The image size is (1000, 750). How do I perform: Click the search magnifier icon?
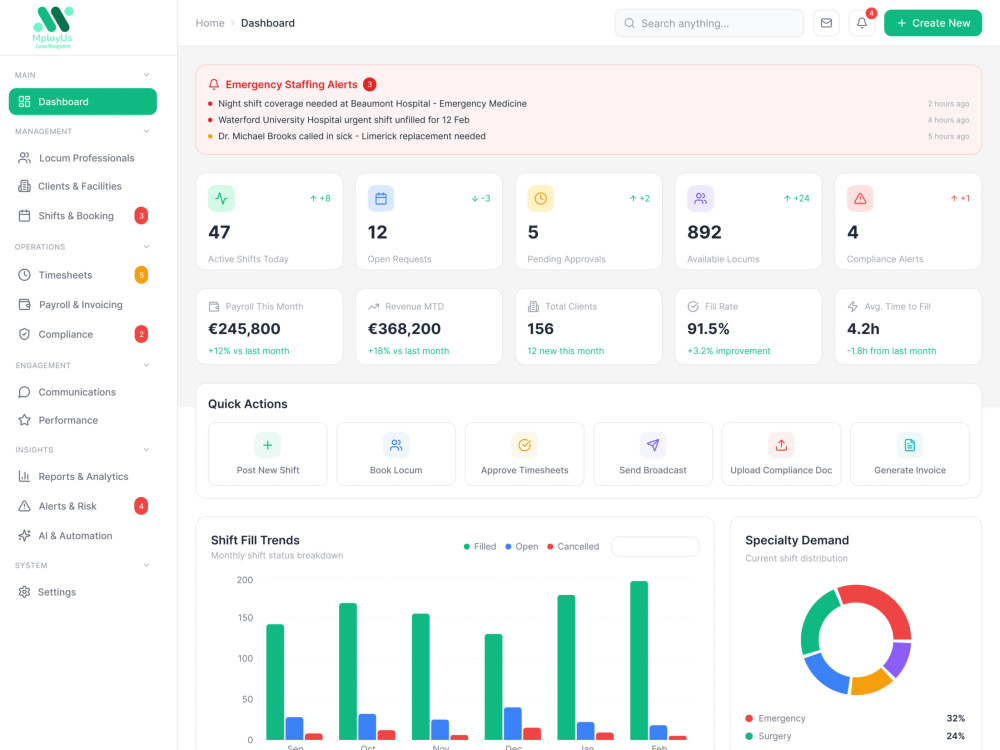pyautogui.click(x=629, y=23)
